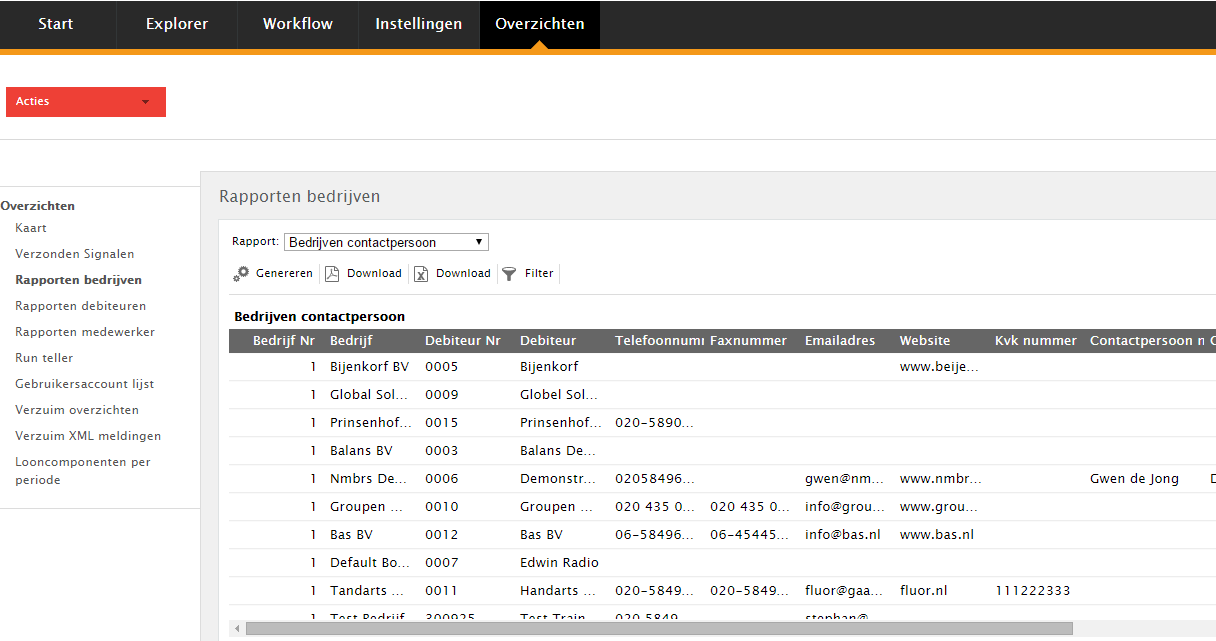Click the fluor.nl website cell
Viewport: 1216px width, 641px height.
(923, 591)
